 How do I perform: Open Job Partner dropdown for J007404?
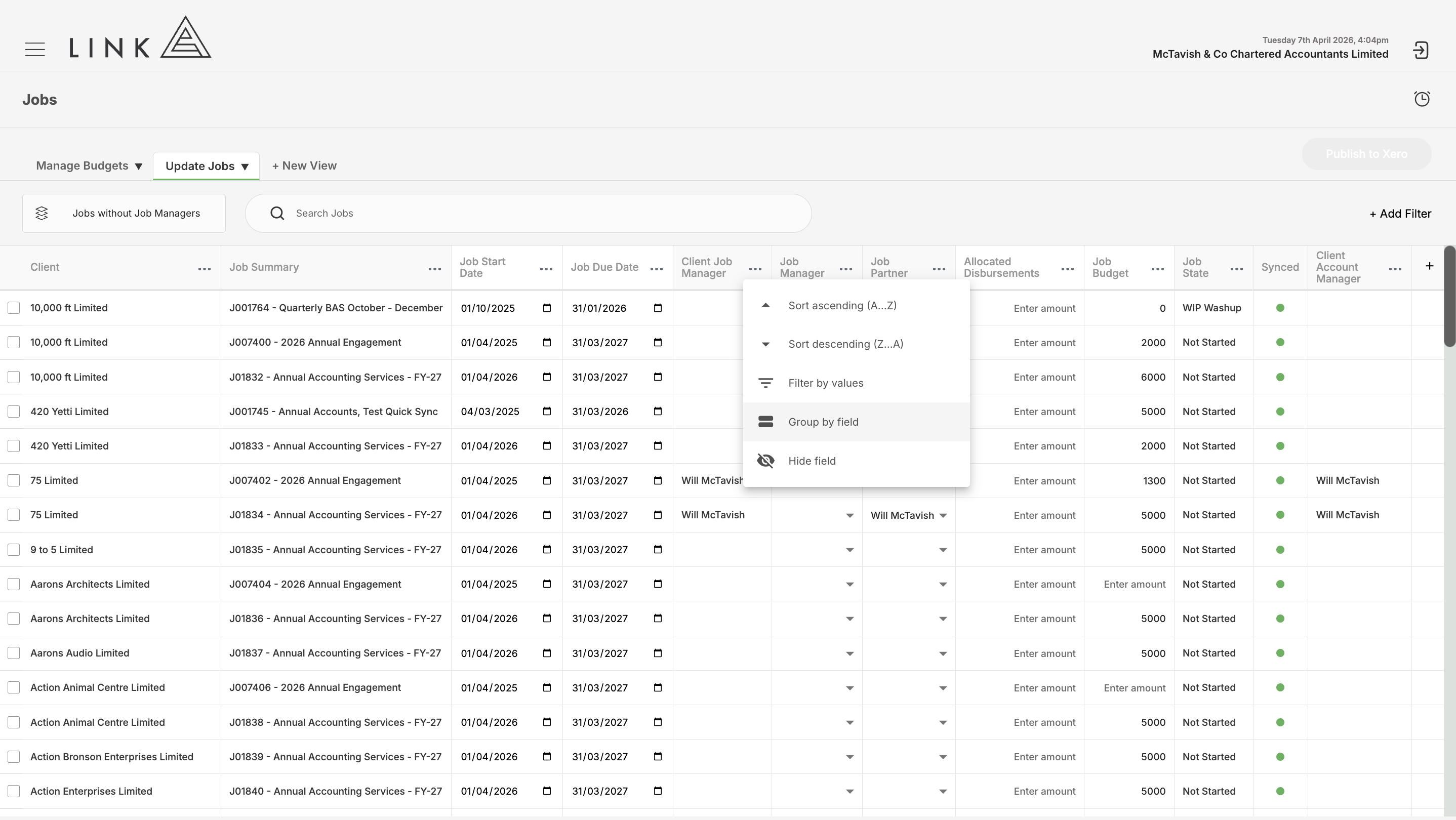pyautogui.click(x=943, y=584)
